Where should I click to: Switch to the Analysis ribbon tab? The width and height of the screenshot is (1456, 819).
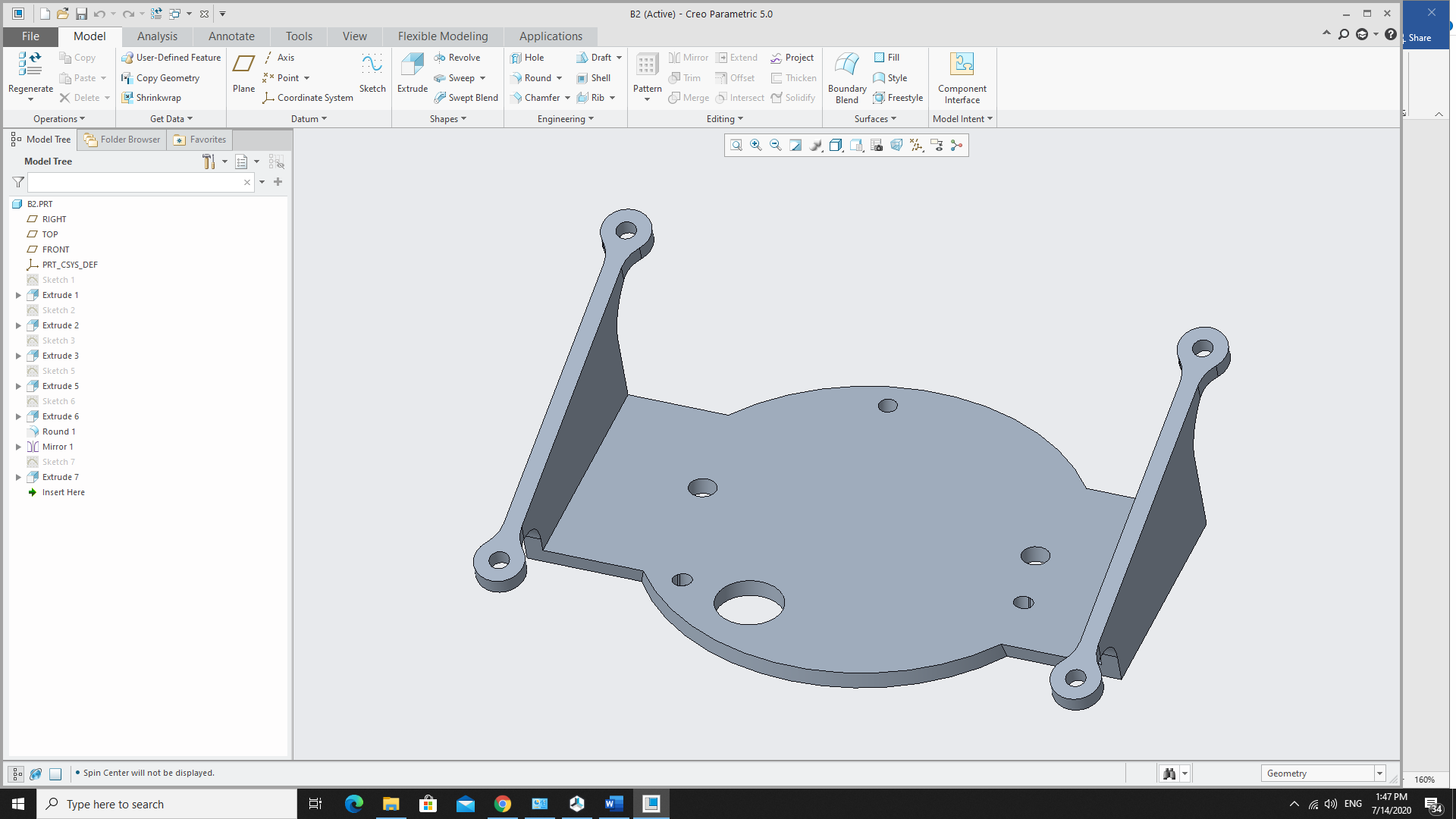(157, 36)
